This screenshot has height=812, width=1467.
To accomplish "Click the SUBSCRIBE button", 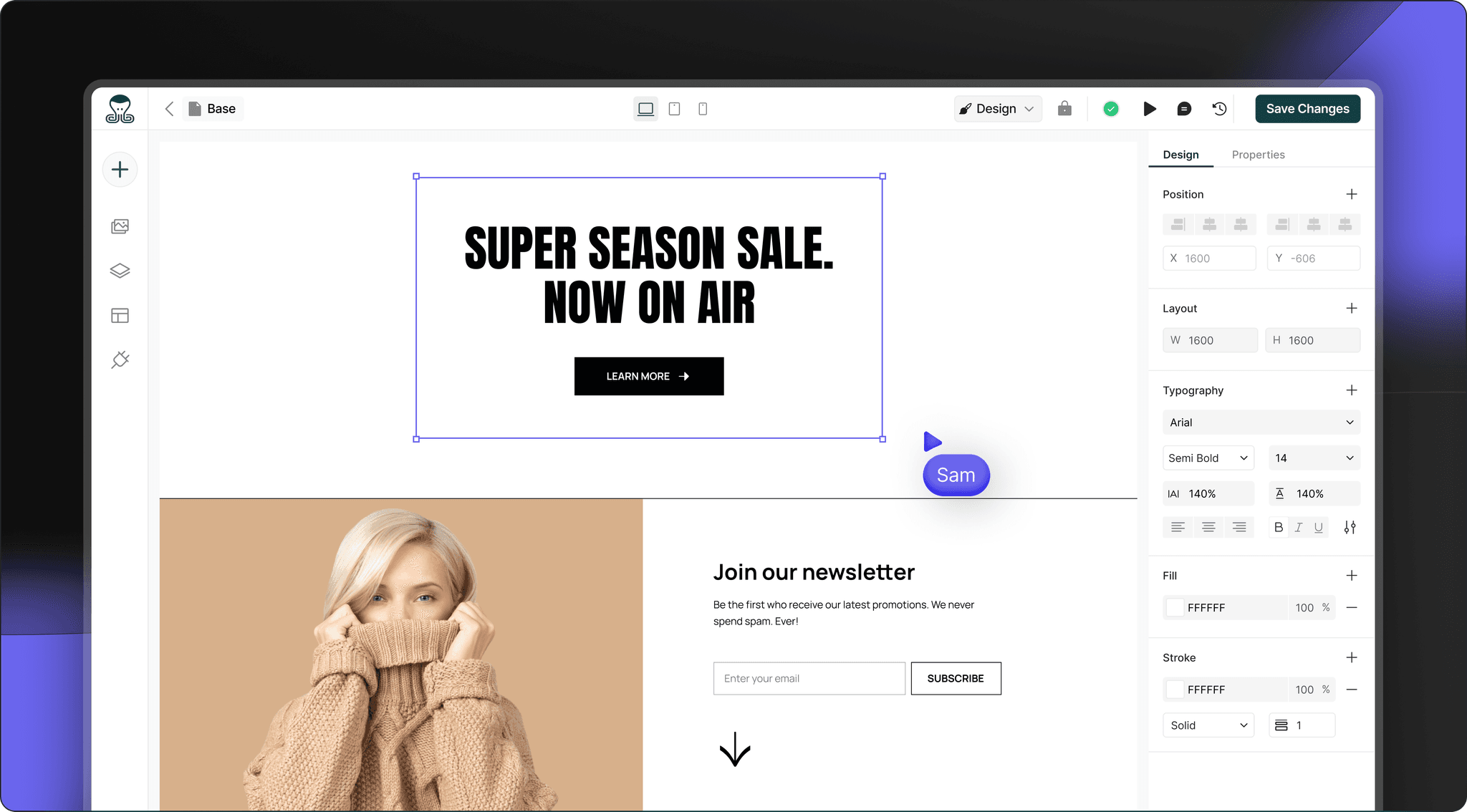I will click(956, 678).
